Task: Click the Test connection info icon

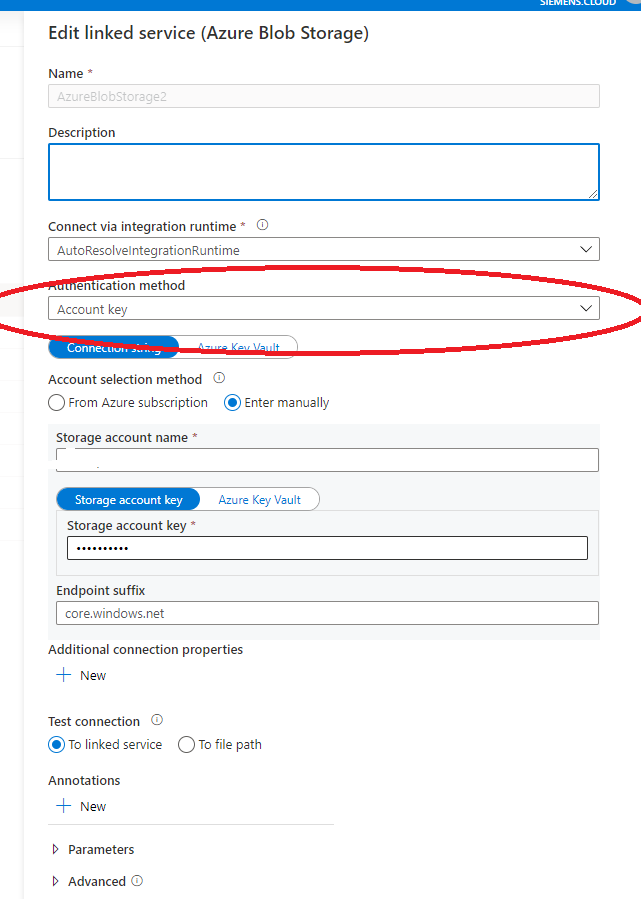Action: pyautogui.click(x=157, y=720)
